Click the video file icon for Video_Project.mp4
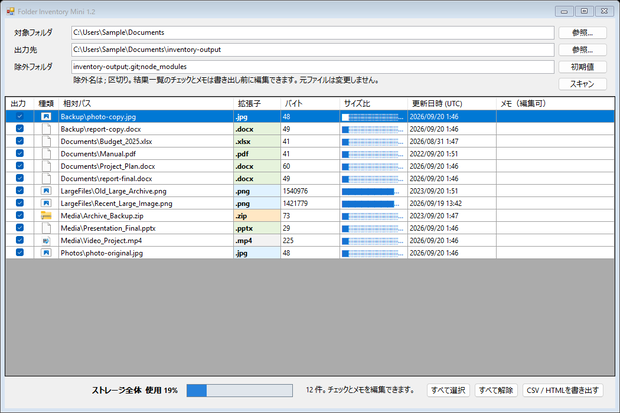 point(46,241)
